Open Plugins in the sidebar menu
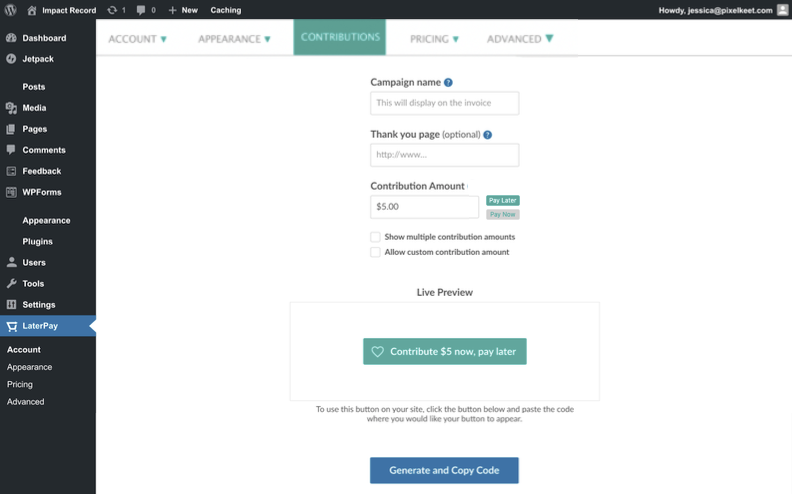The width and height of the screenshot is (792, 494). [37, 241]
